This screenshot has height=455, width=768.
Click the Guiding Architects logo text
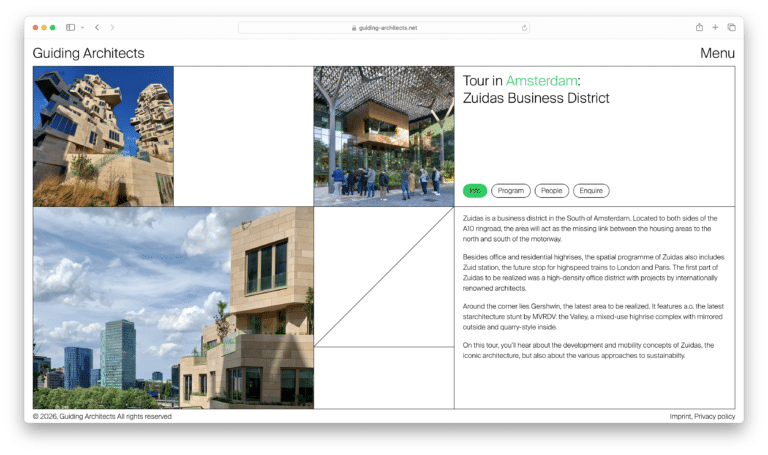tap(88, 53)
